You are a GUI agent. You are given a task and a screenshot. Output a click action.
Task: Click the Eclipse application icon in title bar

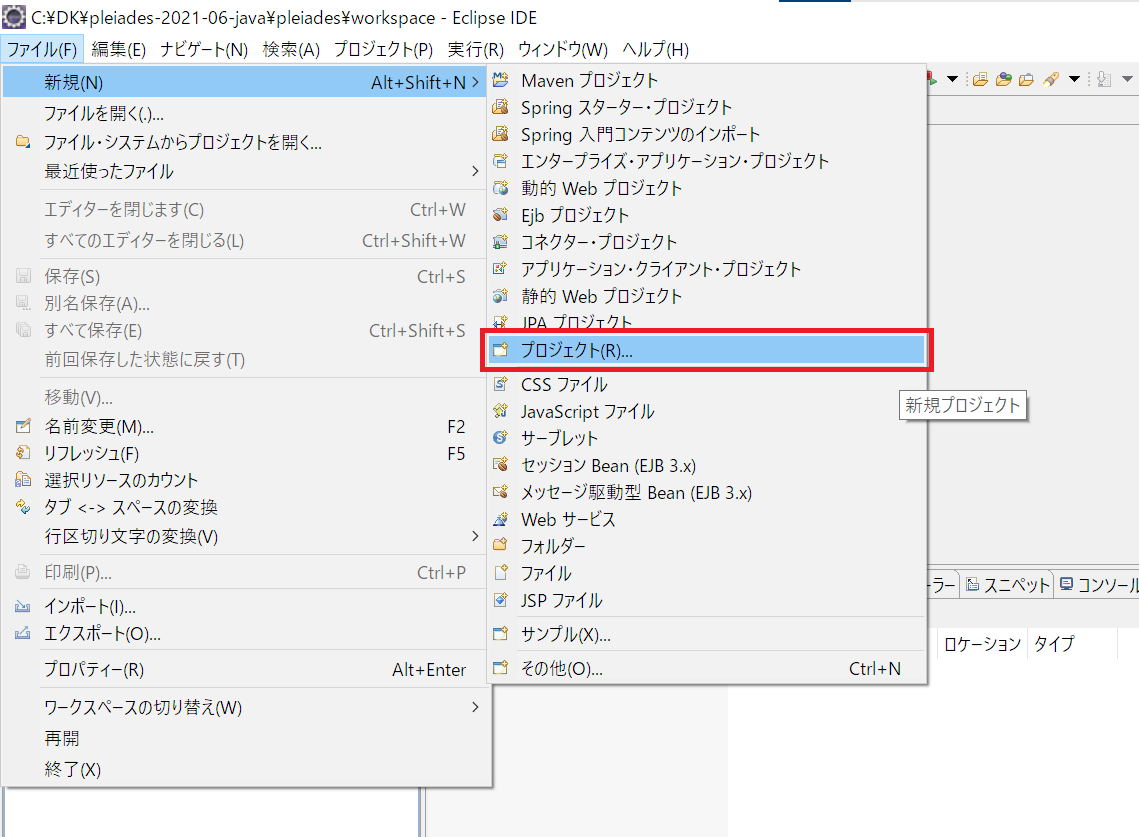tap(14, 17)
